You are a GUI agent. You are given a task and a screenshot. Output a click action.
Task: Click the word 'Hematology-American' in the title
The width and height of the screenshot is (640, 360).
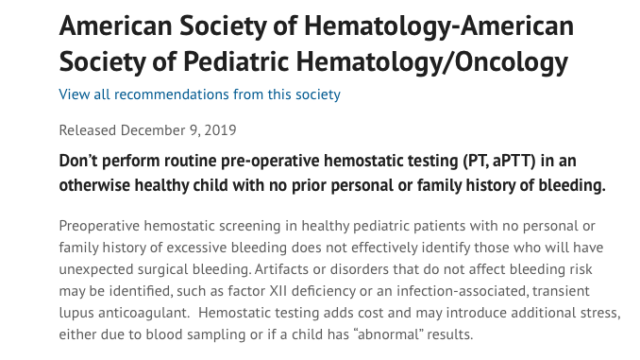pos(439,26)
